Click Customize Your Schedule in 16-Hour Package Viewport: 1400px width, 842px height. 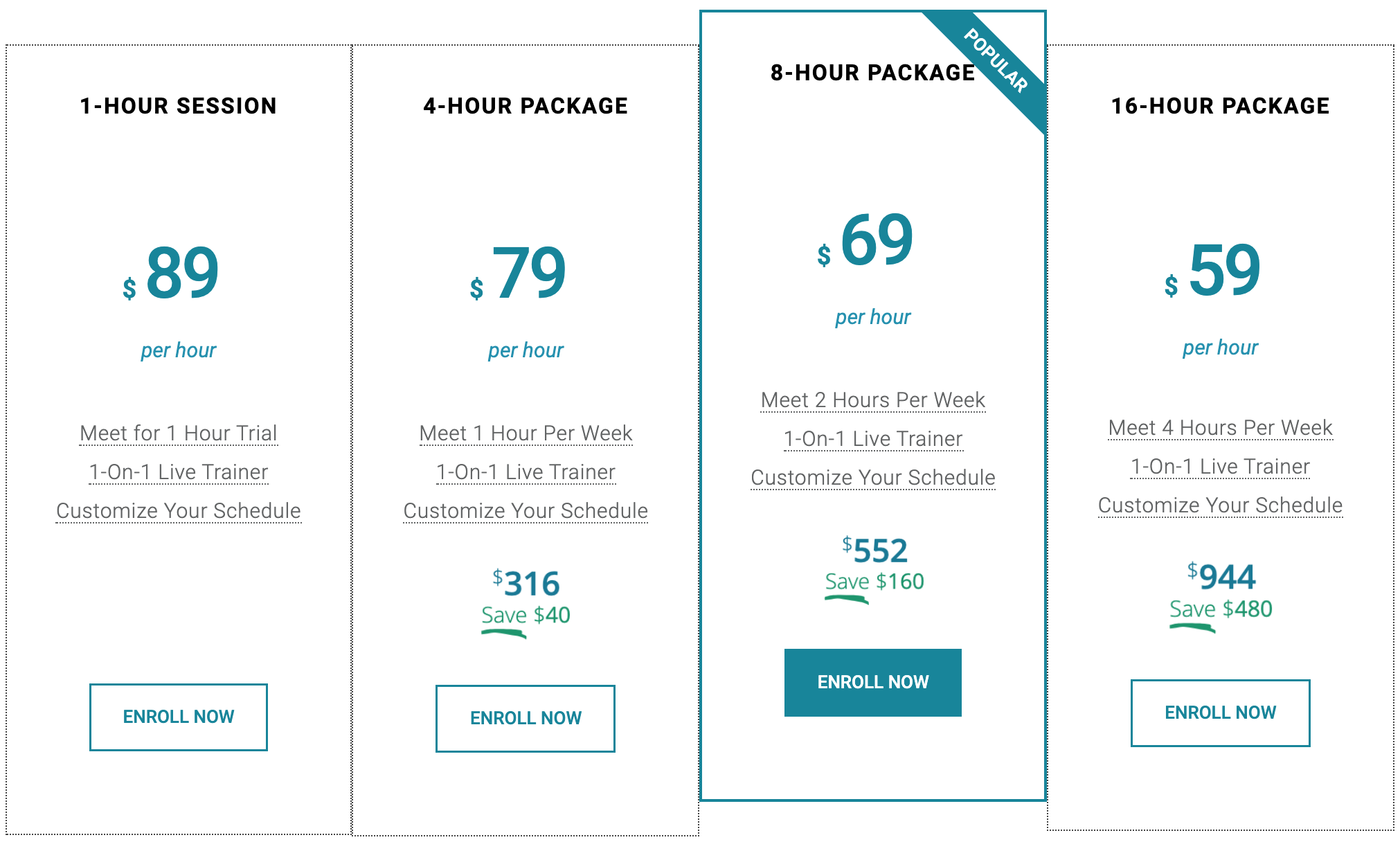(x=1220, y=505)
